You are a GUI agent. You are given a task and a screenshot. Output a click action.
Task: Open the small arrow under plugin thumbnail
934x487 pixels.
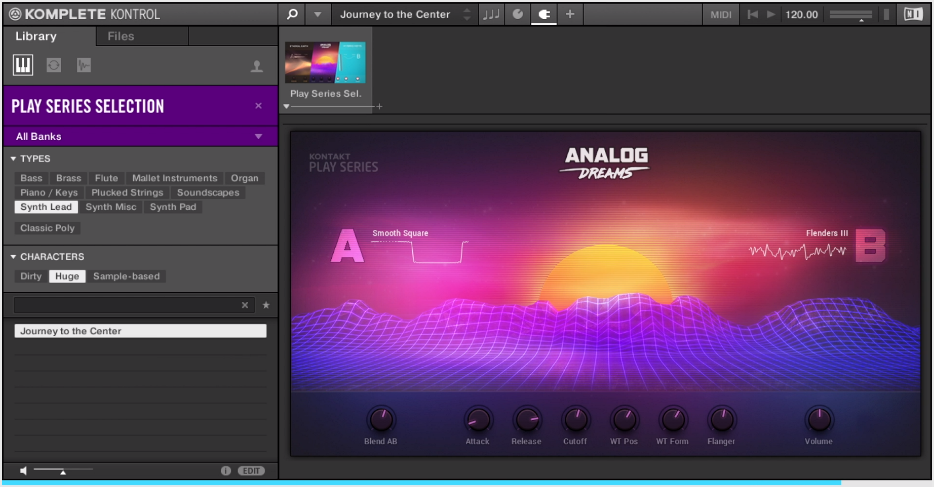click(287, 107)
